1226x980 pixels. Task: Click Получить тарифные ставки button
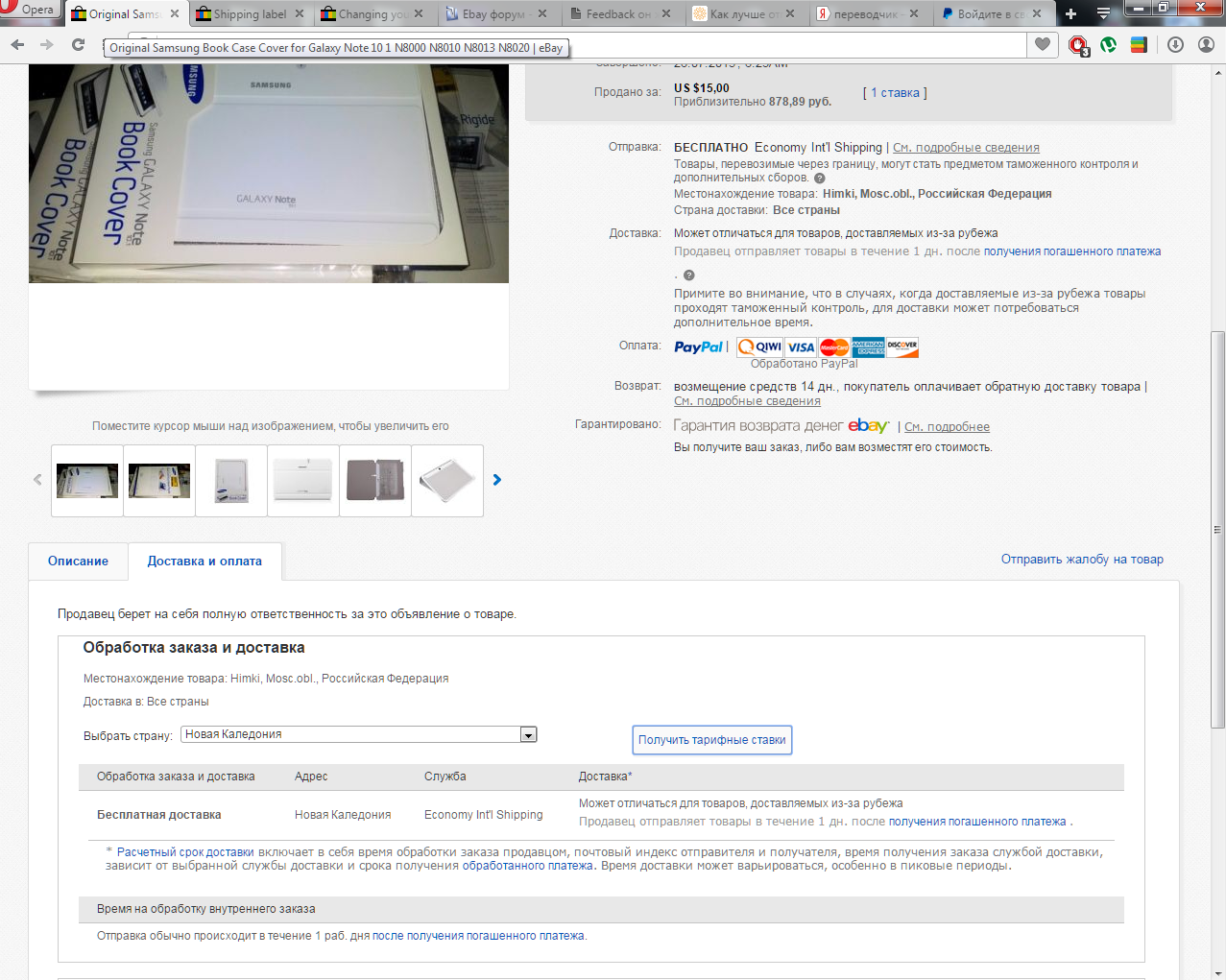(x=712, y=740)
